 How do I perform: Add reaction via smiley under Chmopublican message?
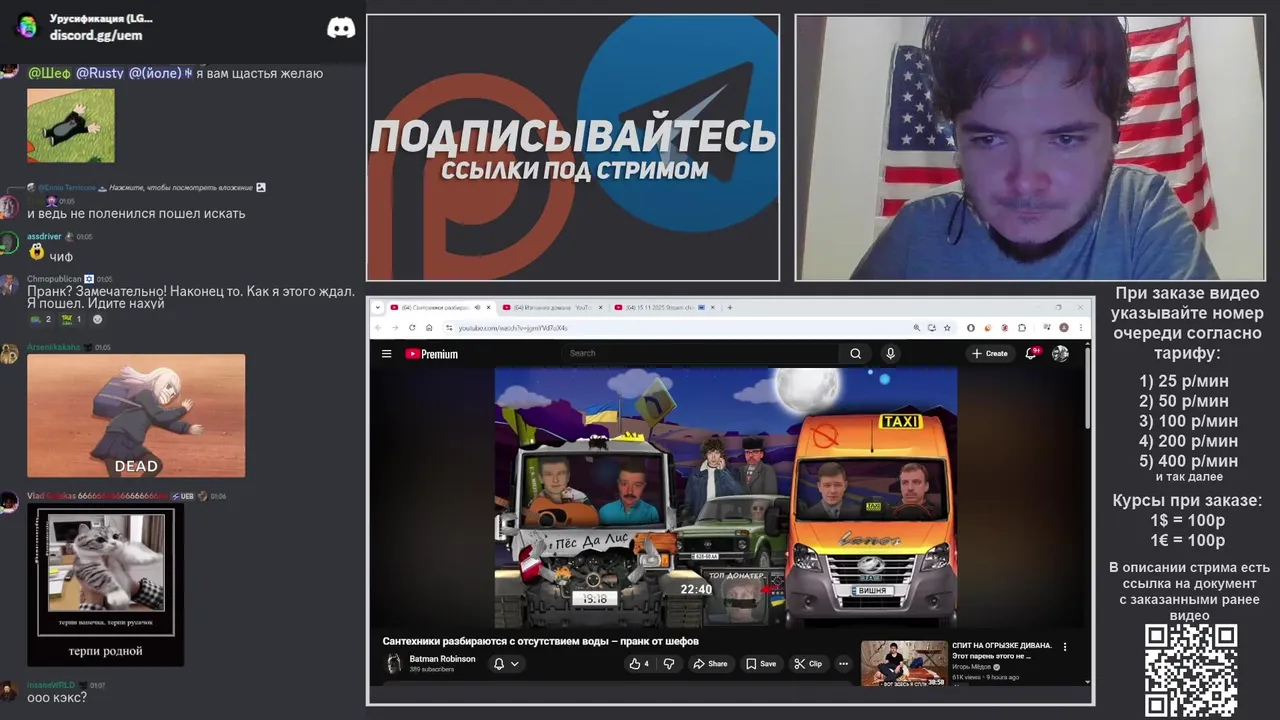(97, 319)
